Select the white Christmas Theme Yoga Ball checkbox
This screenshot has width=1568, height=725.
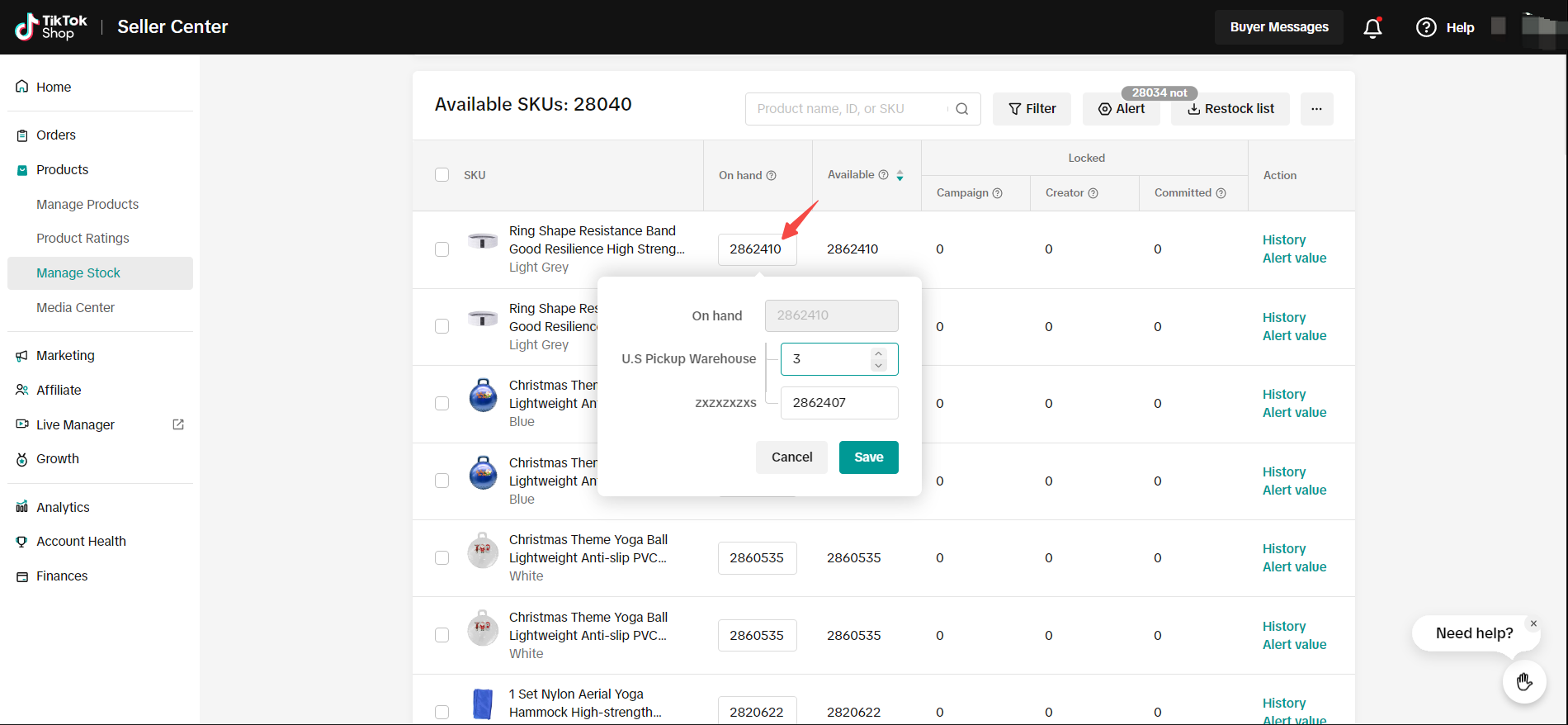tap(442, 558)
